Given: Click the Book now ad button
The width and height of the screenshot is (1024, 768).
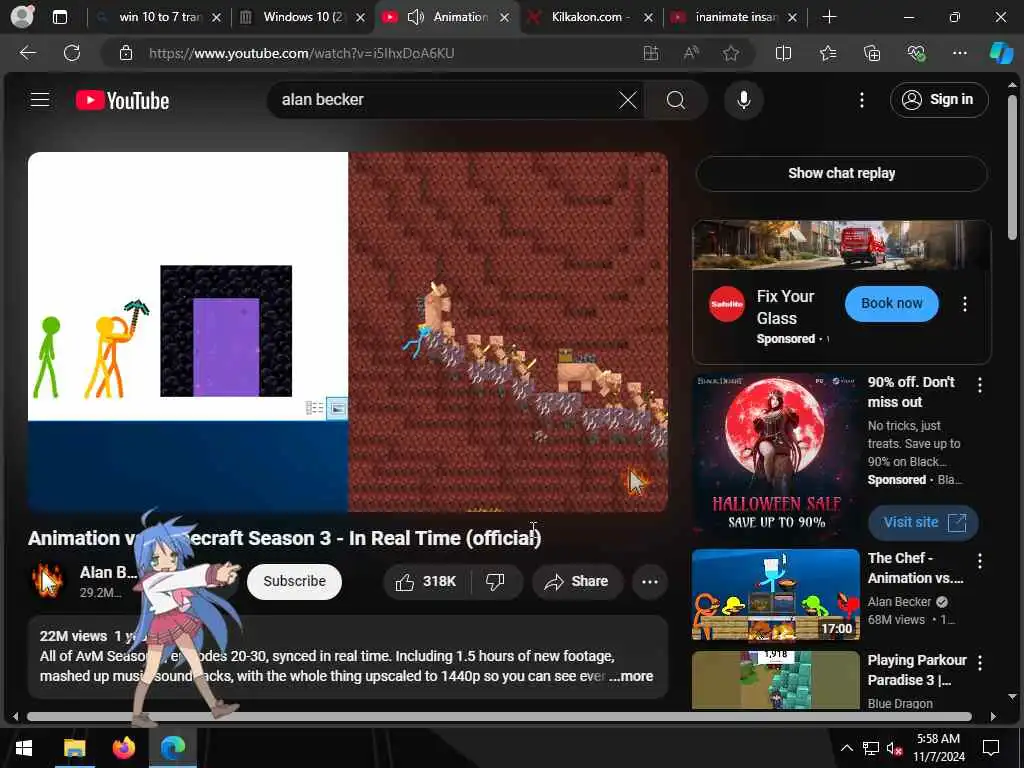Looking at the screenshot, I should [x=891, y=303].
